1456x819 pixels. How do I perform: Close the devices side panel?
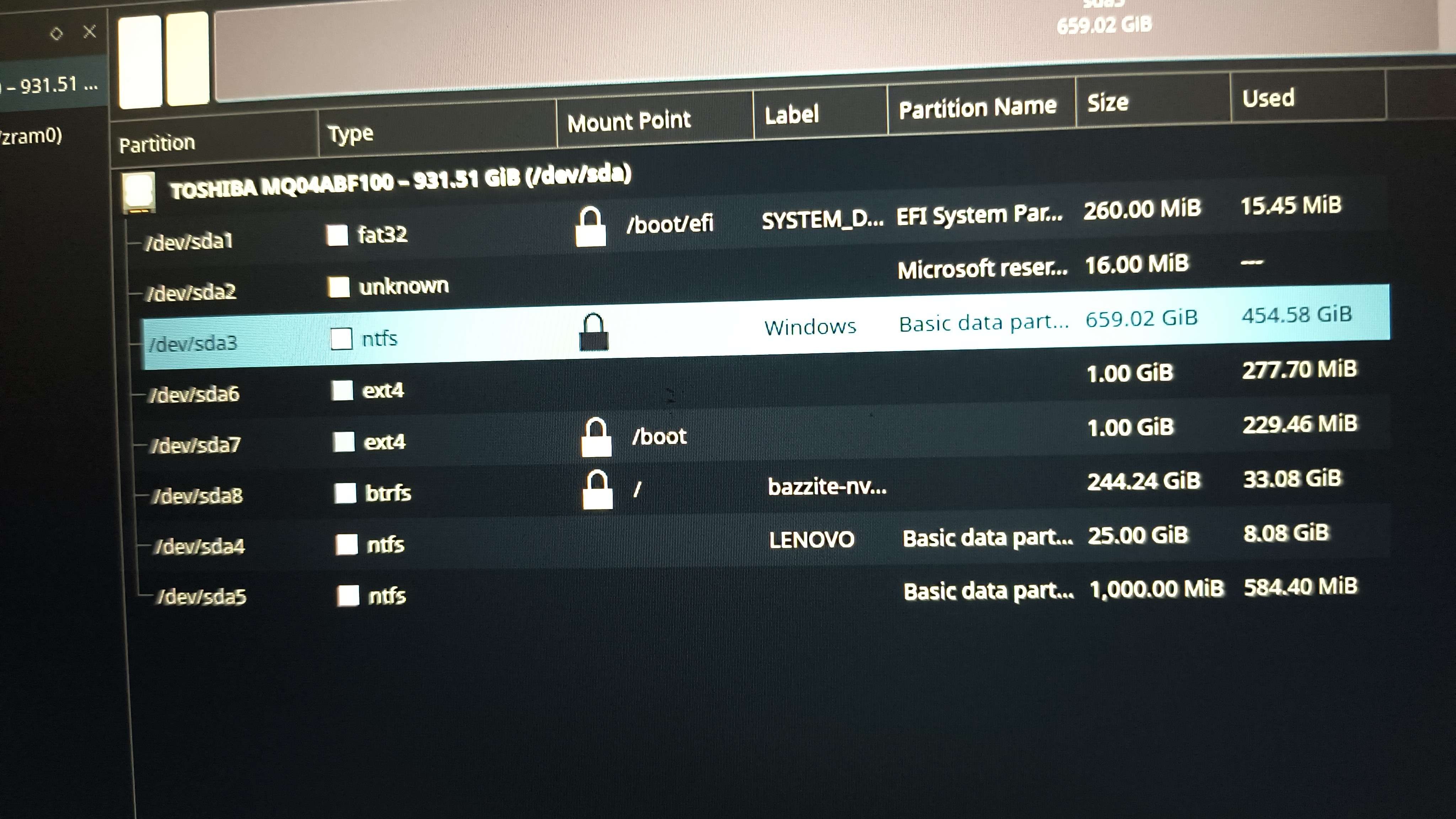pyautogui.click(x=89, y=32)
